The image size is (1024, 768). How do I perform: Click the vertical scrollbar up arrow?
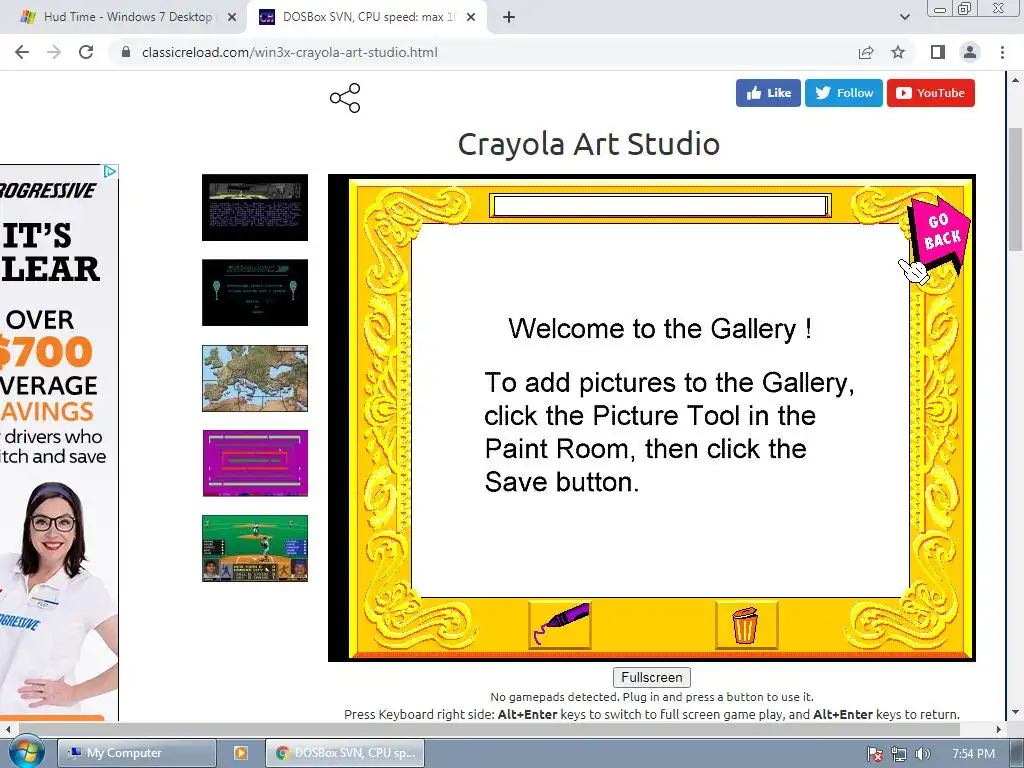pos(1015,80)
